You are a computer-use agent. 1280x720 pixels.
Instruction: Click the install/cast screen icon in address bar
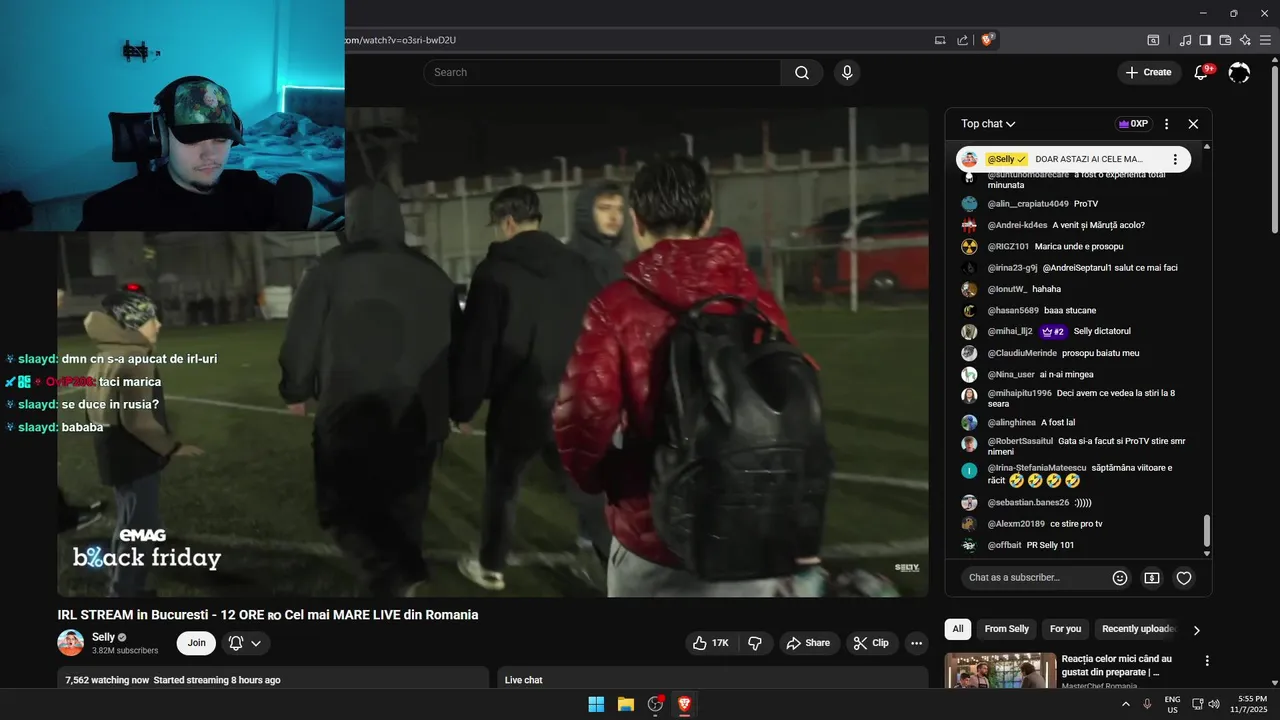coord(940,40)
